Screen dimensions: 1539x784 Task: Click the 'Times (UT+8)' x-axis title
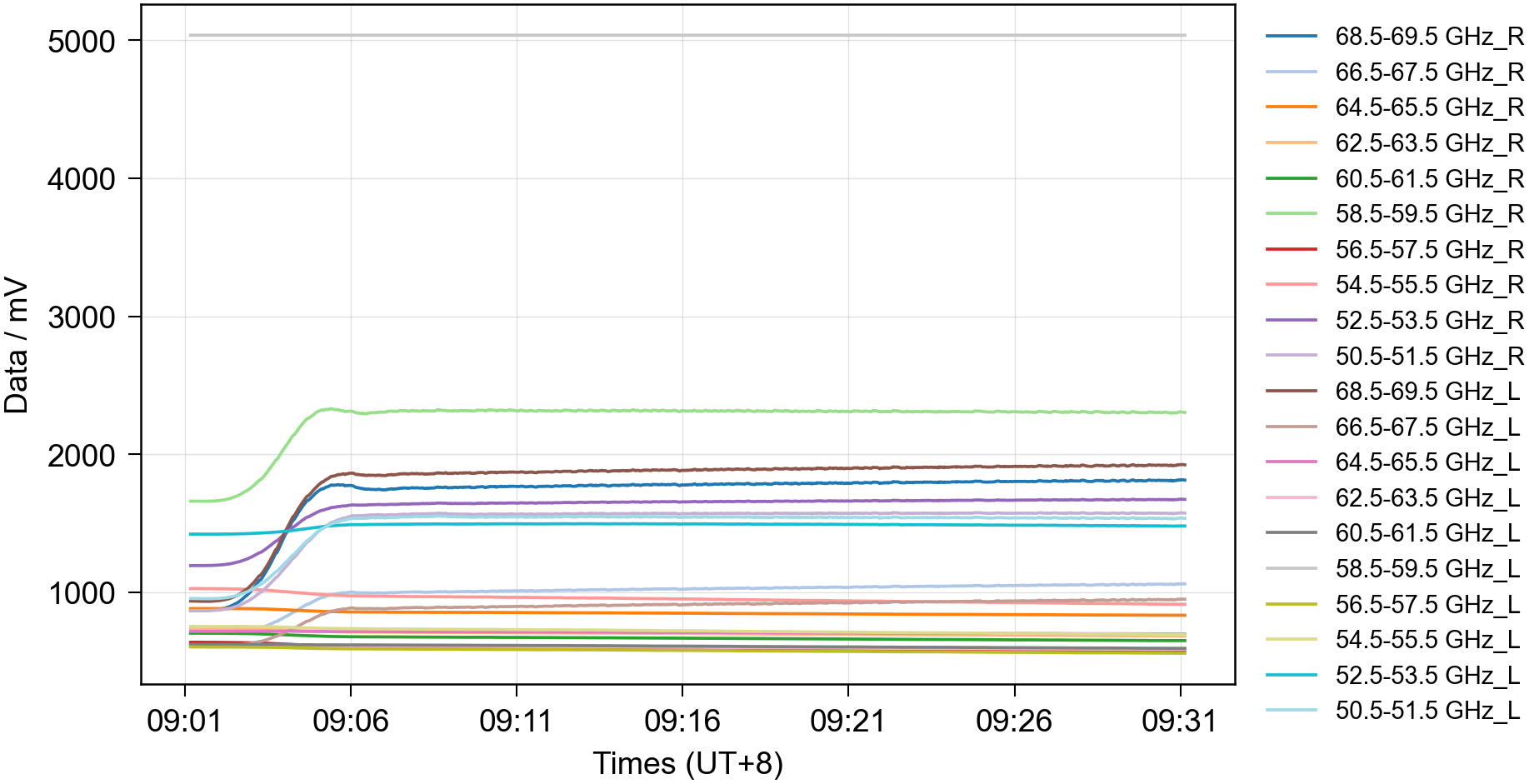(x=687, y=763)
